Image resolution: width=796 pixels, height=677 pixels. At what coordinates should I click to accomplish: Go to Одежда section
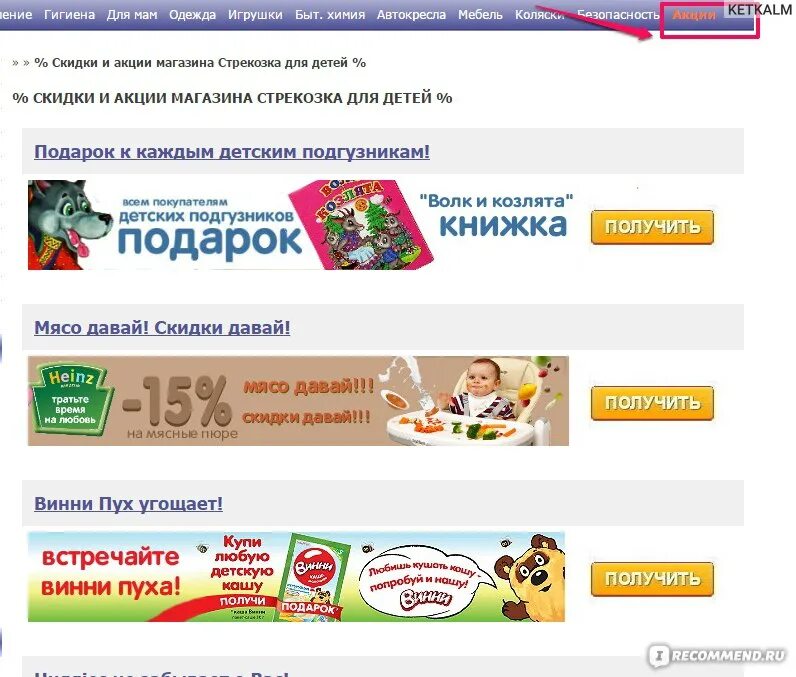click(192, 15)
